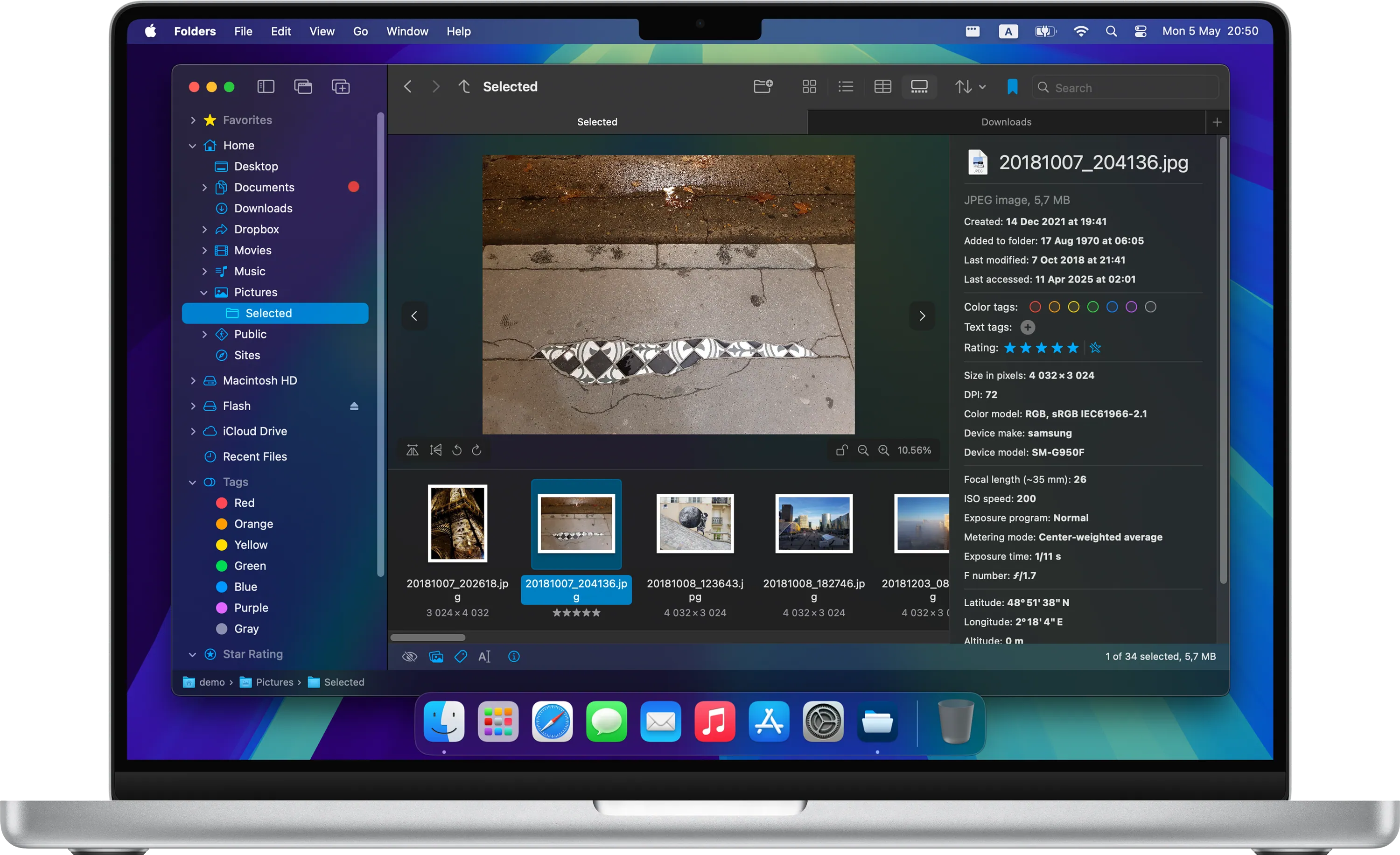Flip the image horizontally

tap(413, 450)
